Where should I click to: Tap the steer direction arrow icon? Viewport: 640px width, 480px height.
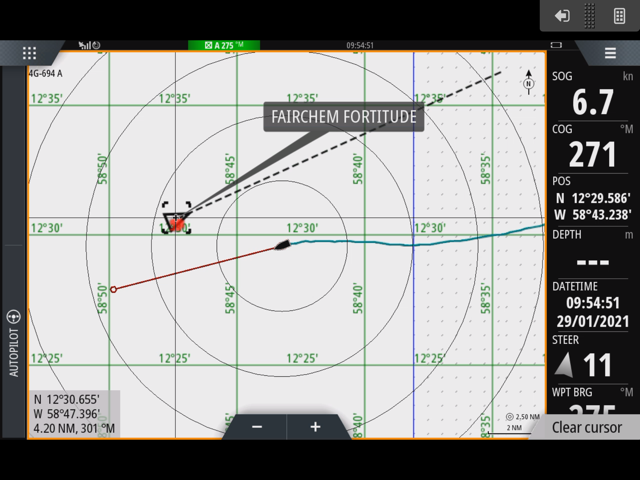(x=564, y=364)
